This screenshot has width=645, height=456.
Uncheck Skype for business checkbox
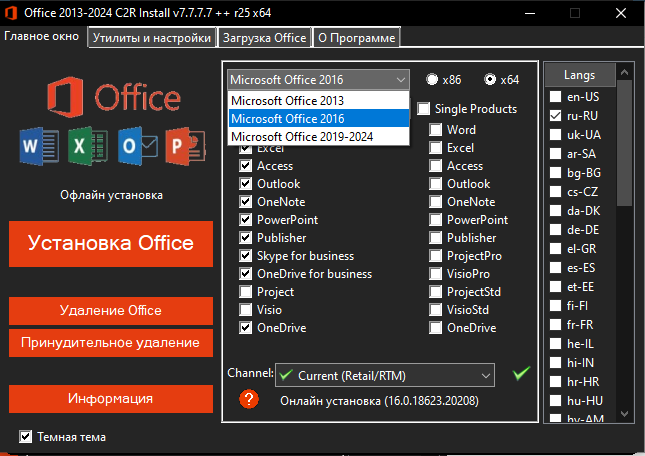pos(246,256)
